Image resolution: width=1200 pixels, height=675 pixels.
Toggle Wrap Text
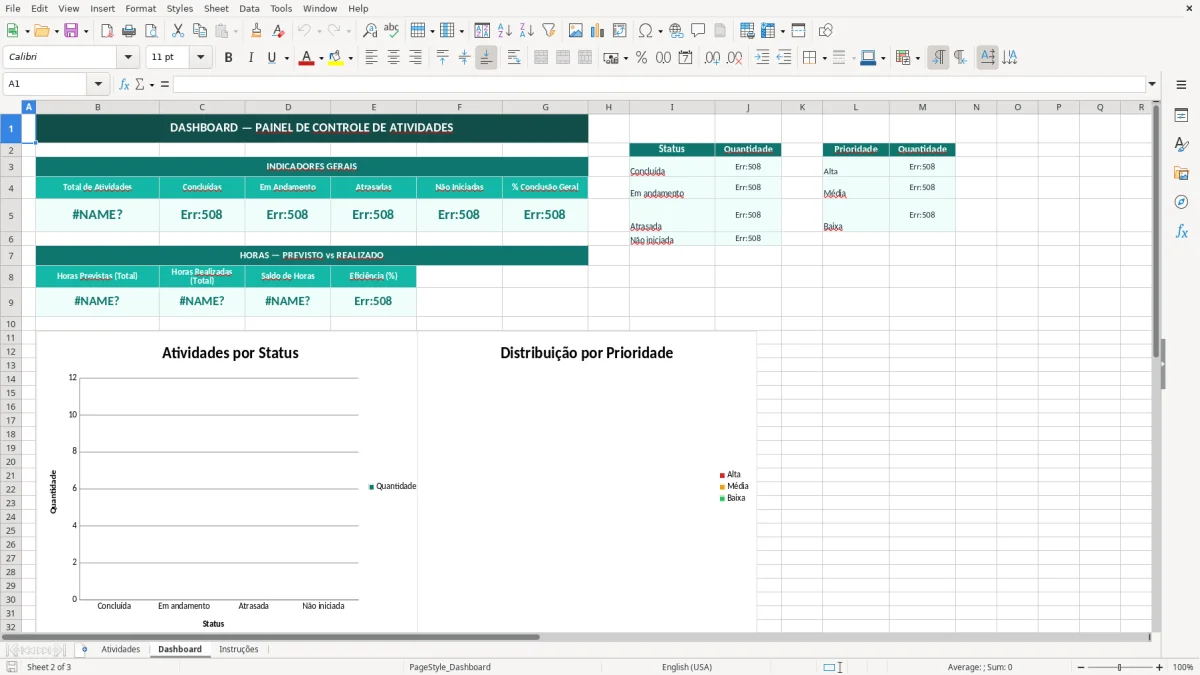514,58
